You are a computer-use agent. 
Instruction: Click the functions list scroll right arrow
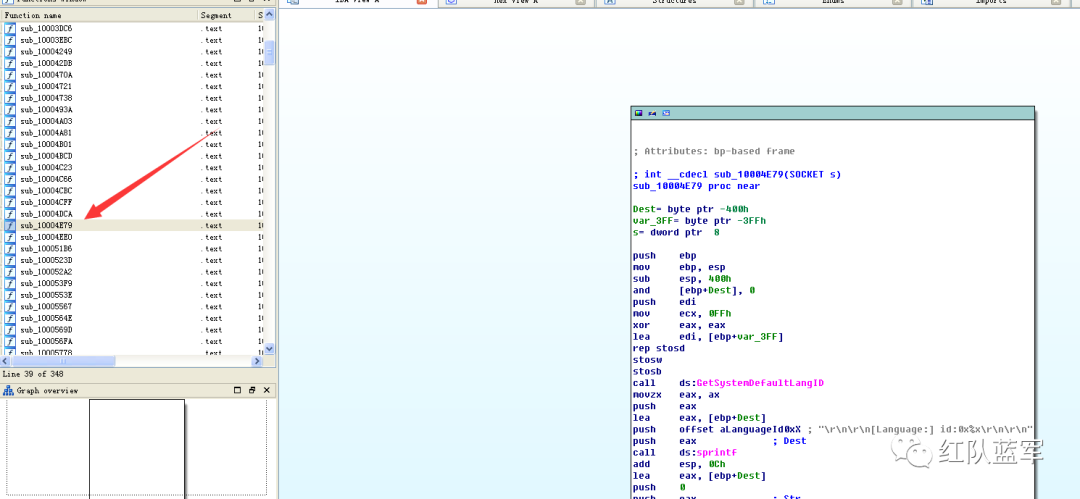pos(258,361)
